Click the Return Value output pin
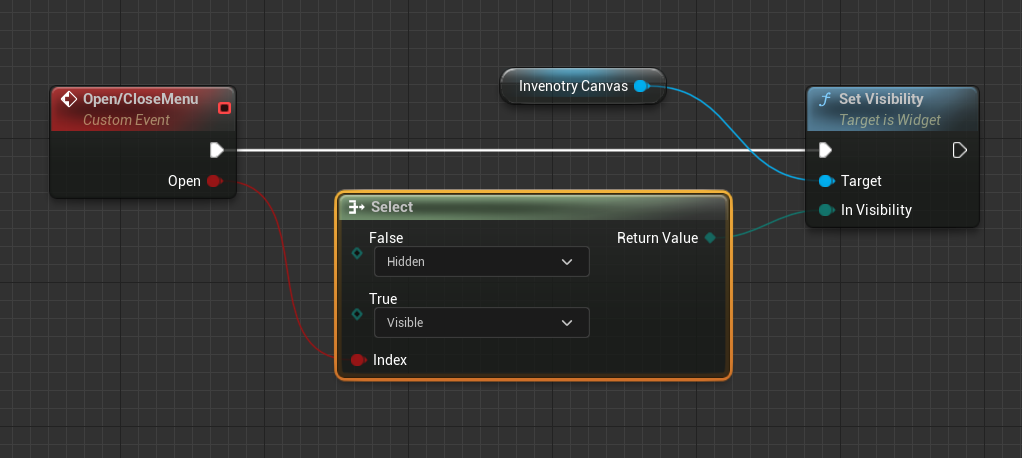The width and height of the screenshot is (1022, 458). pyautogui.click(x=710, y=238)
